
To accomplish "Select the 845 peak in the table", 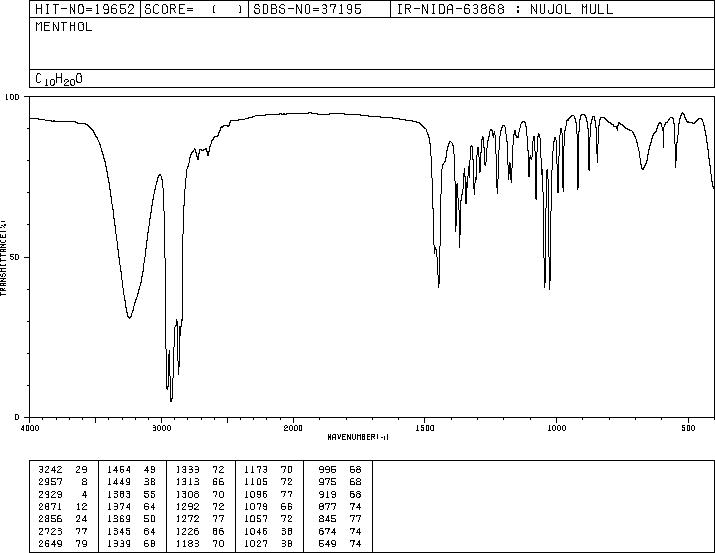I will click(x=327, y=519).
